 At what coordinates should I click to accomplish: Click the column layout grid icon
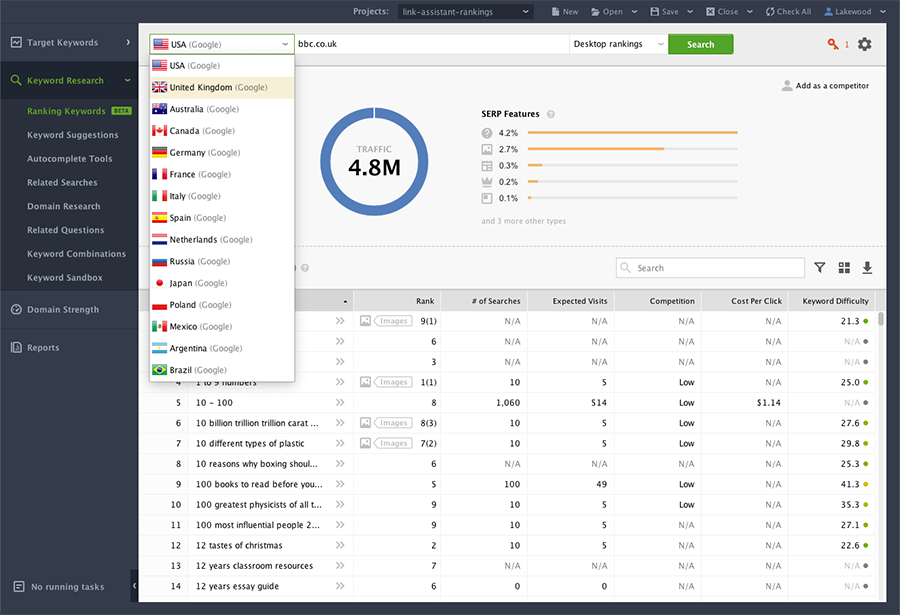844,267
